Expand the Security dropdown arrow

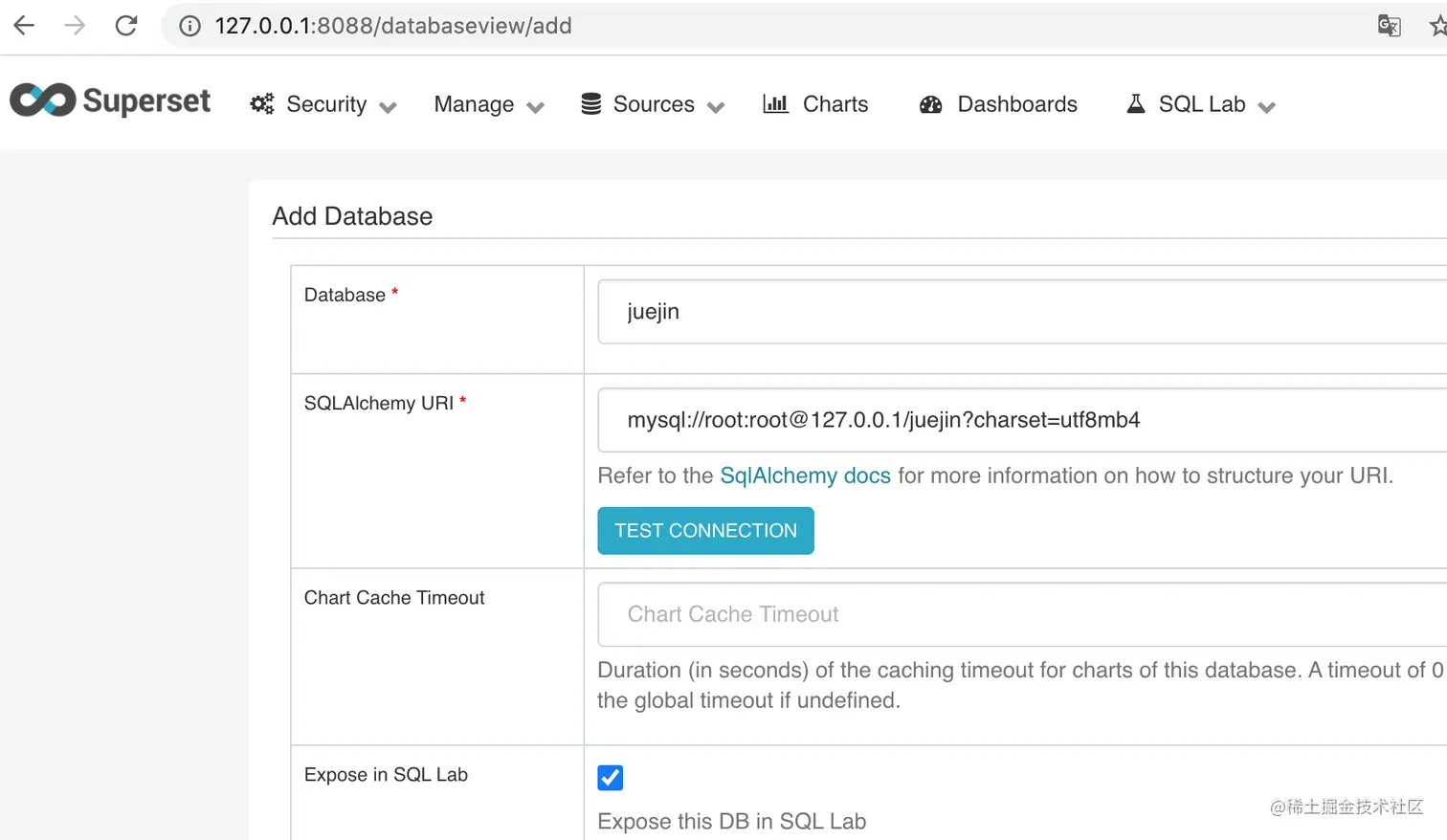(x=388, y=107)
